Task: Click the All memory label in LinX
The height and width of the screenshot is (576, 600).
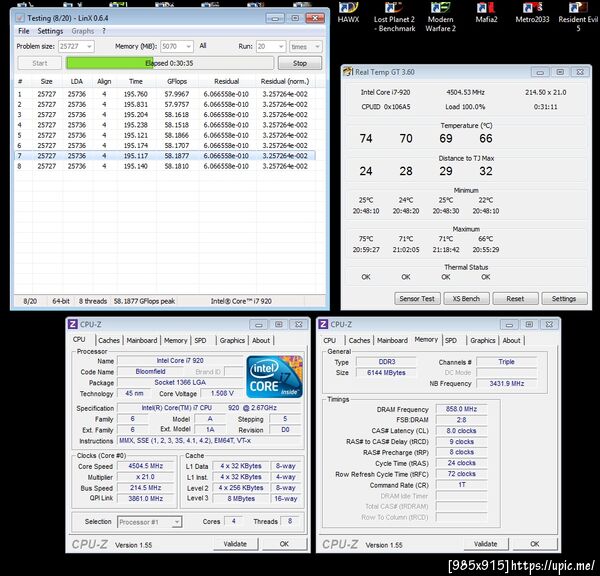Action: (x=203, y=46)
